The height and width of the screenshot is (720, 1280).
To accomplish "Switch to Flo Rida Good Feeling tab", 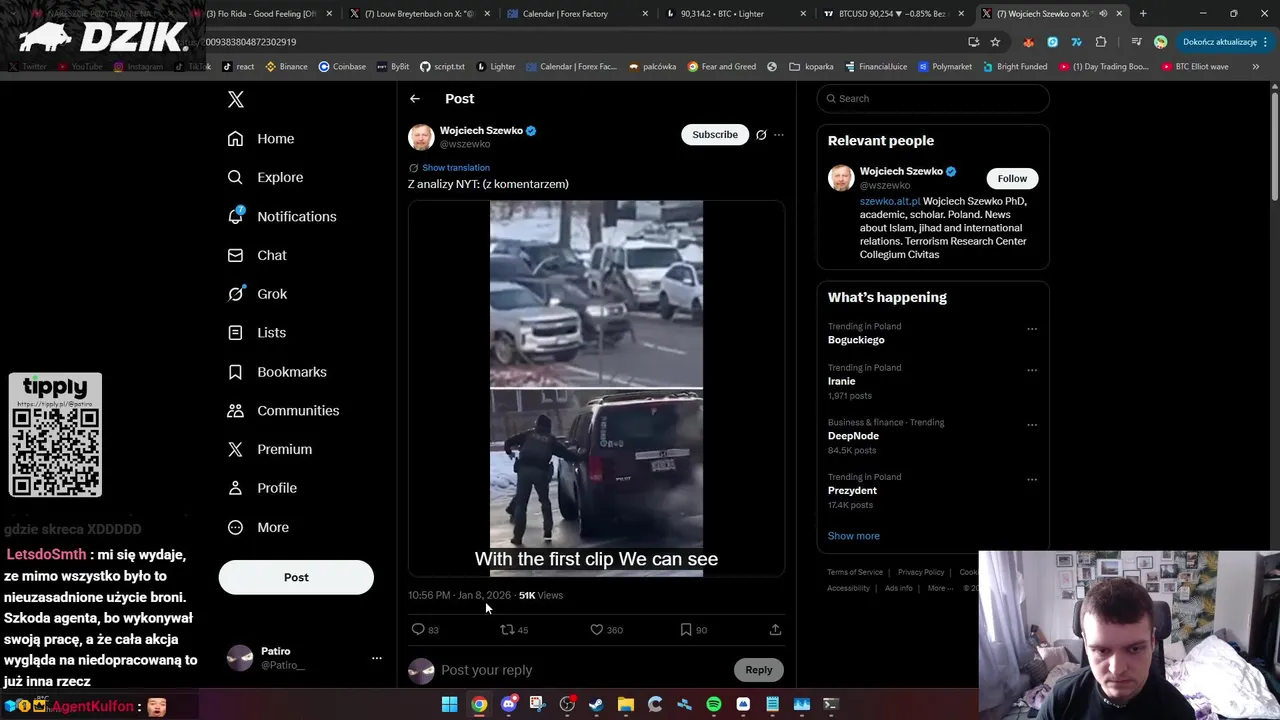I will click(262, 14).
